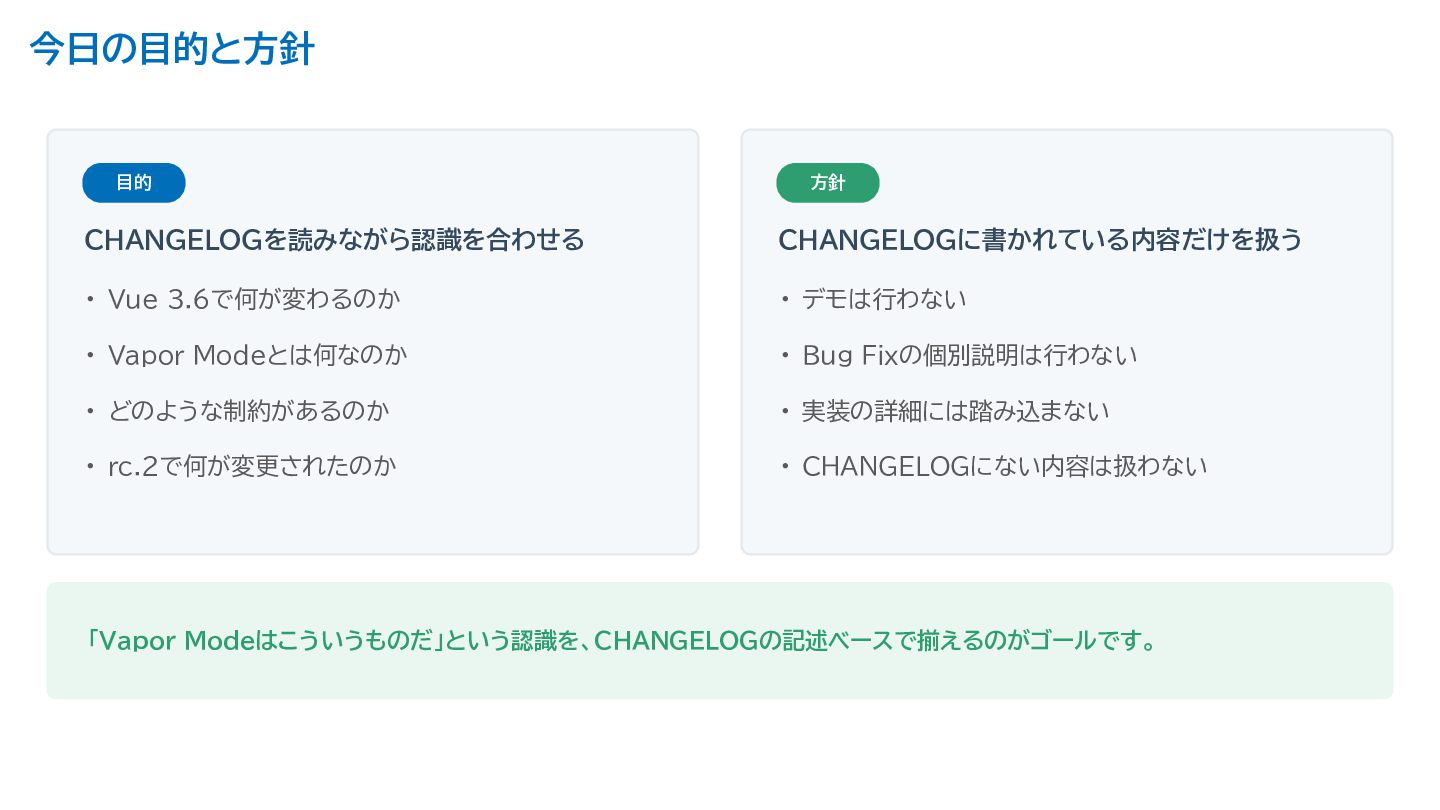Click the bullet dot before rc.2 item

[91, 466]
